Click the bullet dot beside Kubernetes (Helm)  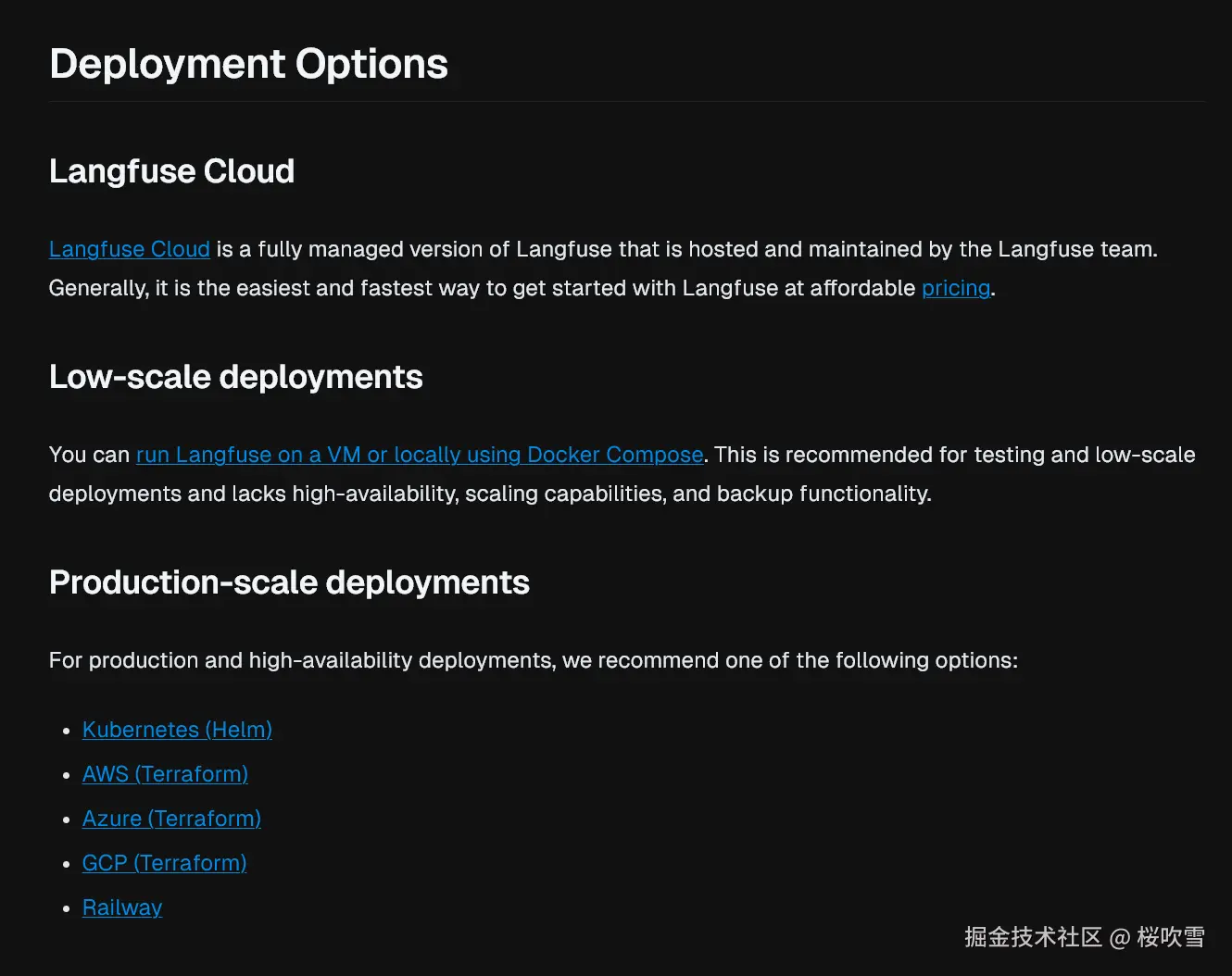coord(67,731)
